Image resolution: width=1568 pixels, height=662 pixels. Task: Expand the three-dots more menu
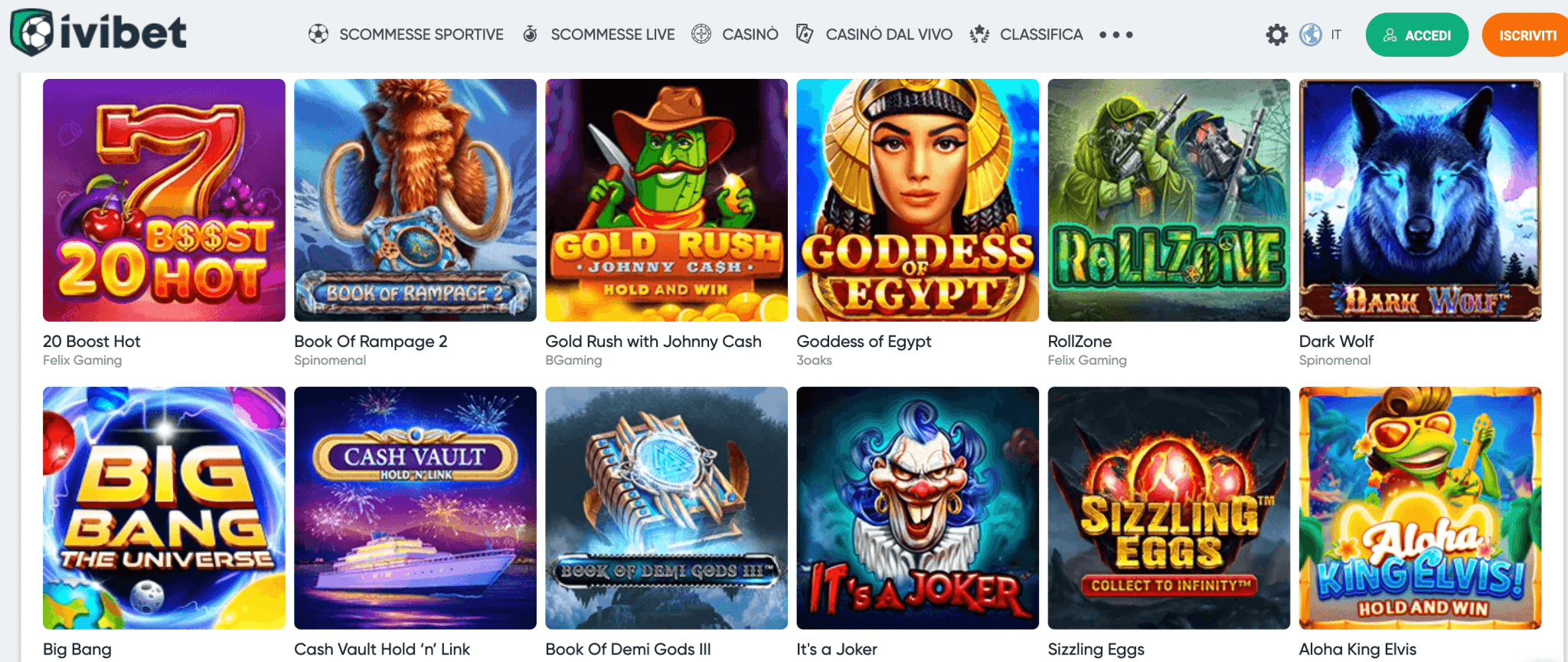(1116, 34)
